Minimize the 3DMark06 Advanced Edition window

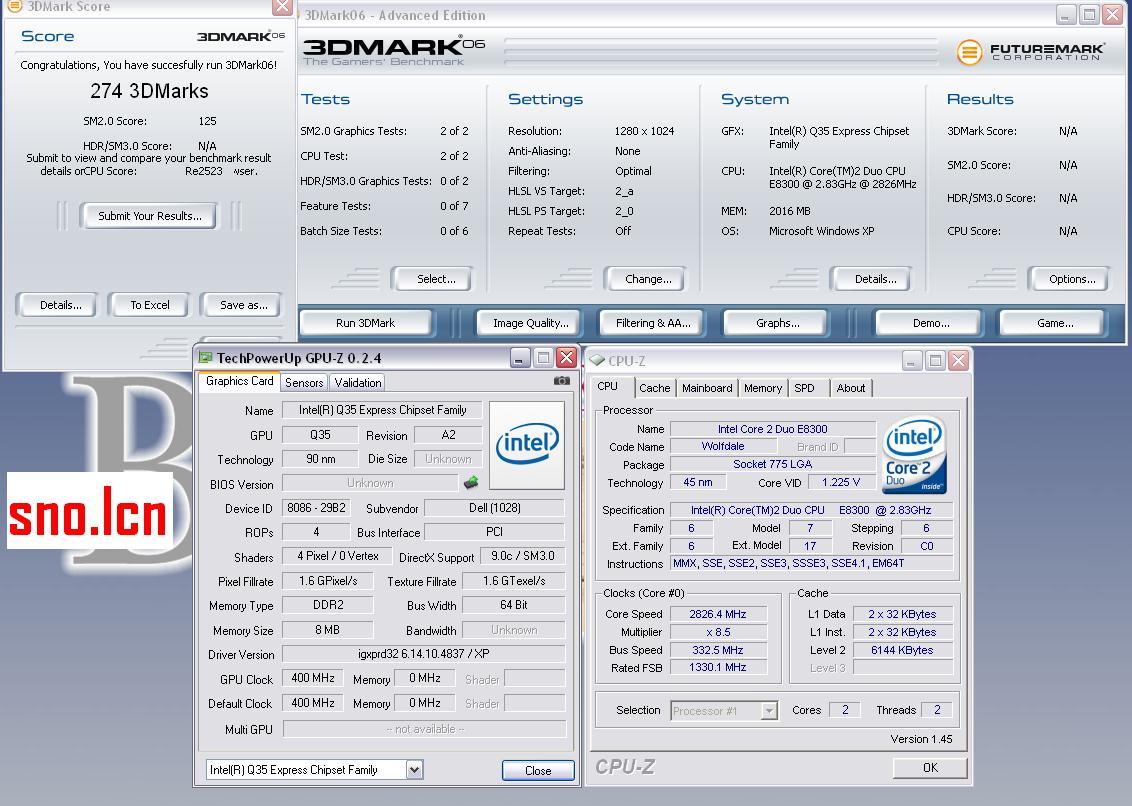[x=1066, y=14]
